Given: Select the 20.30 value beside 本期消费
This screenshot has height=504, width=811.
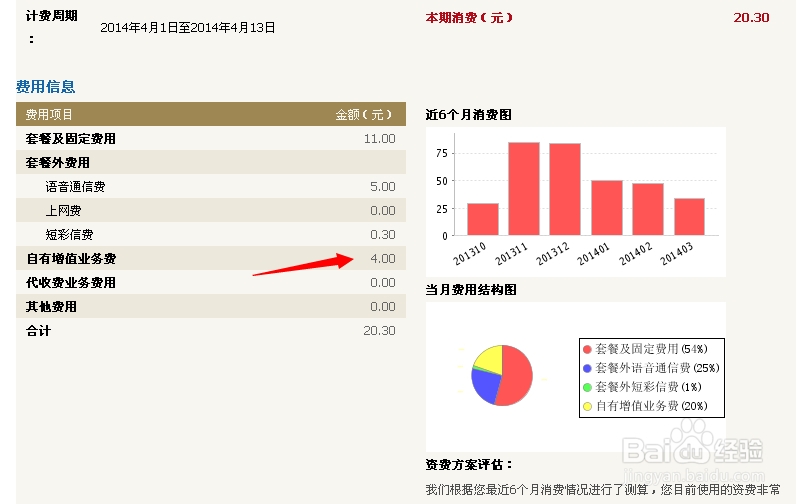Looking at the screenshot, I should 751,18.
